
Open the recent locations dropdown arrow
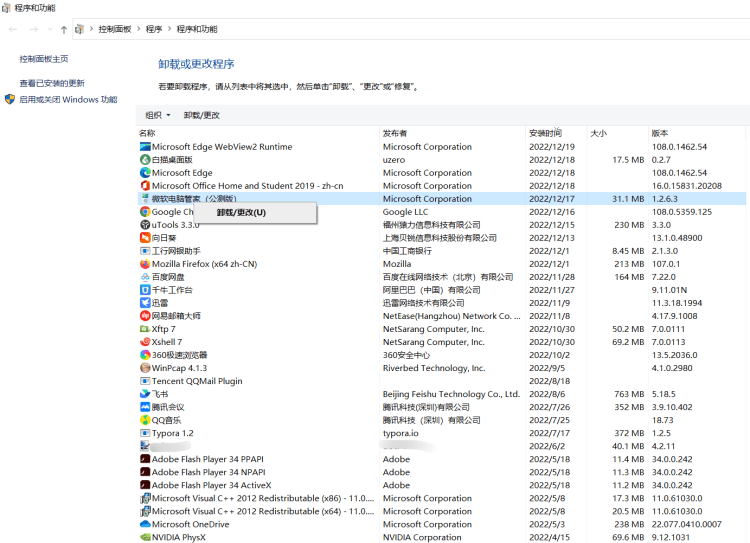50,30
